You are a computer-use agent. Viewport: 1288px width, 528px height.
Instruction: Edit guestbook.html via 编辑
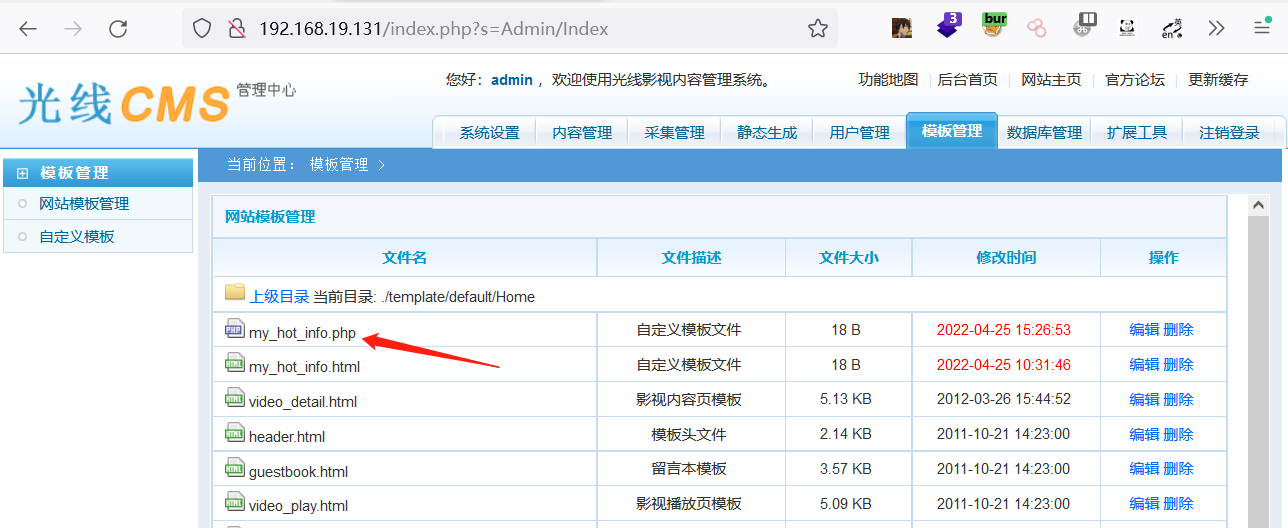(x=1144, y=468)
